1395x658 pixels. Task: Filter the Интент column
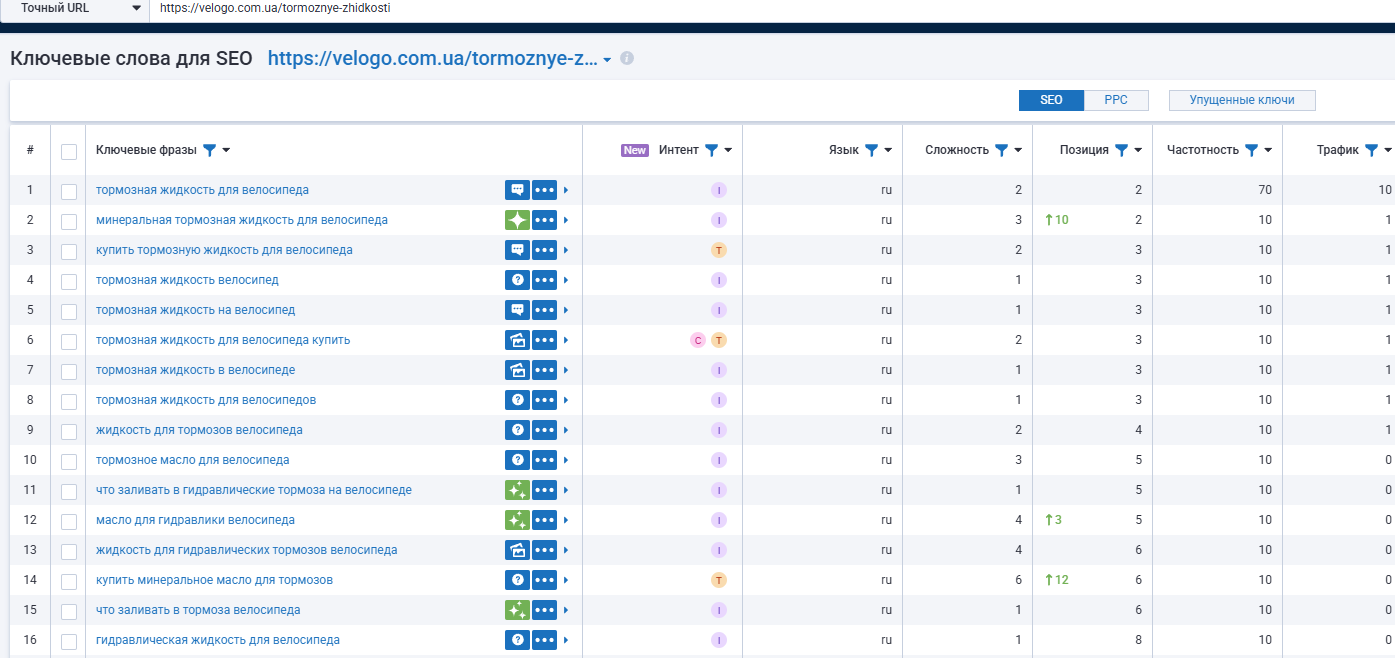click(x=711, y=150)
